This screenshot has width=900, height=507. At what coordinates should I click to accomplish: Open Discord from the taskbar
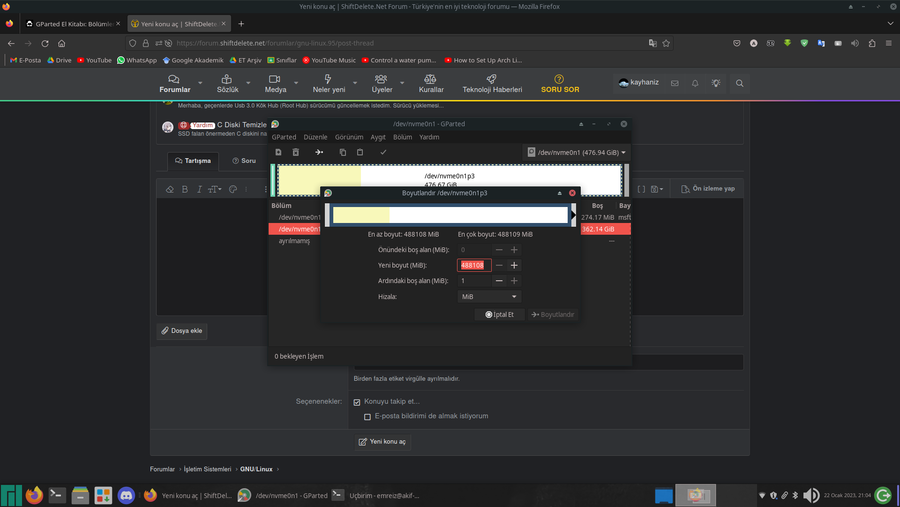(126, 495)
